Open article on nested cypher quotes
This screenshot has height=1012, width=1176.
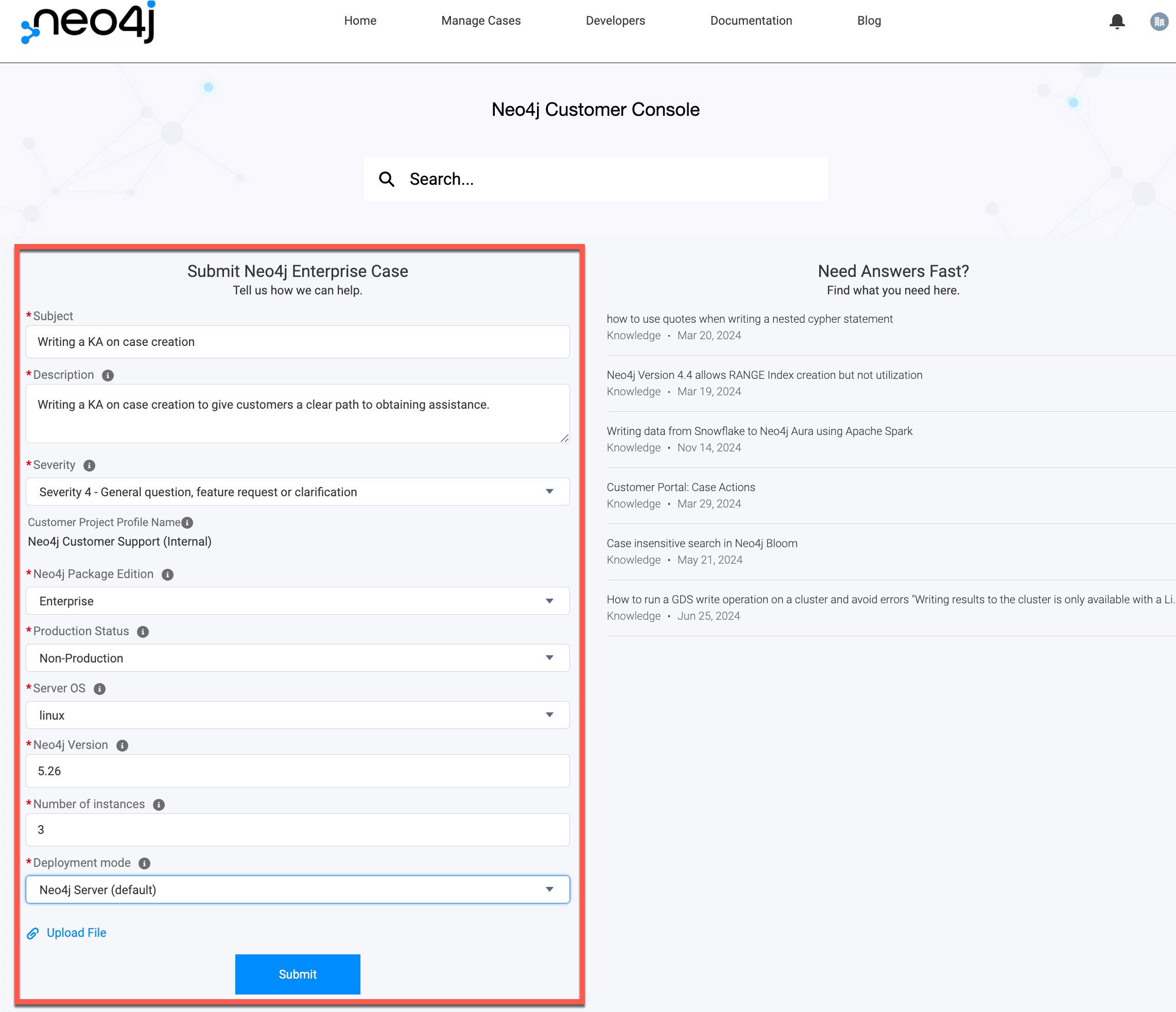[x=750, y=319]
